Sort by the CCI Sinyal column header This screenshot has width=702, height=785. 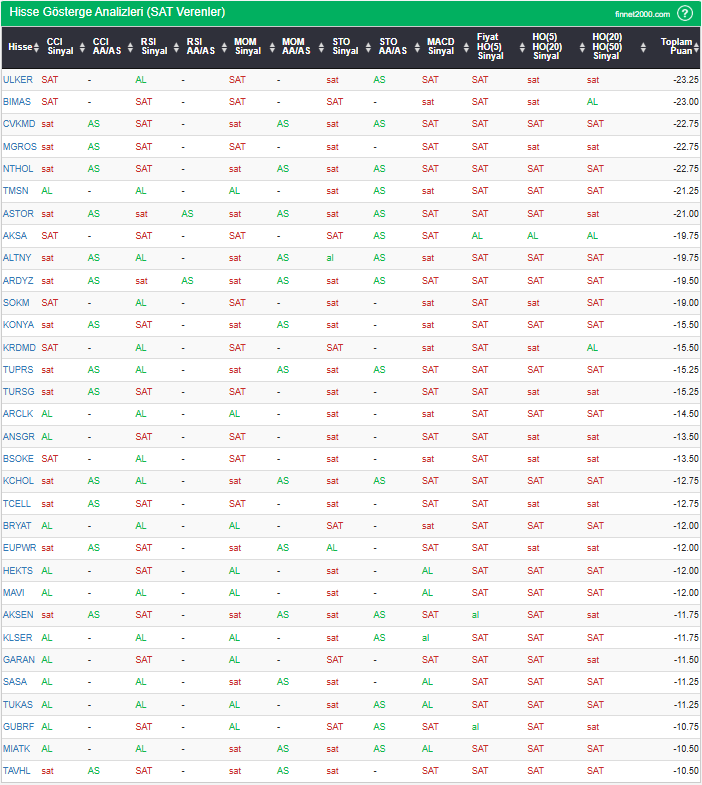coord(60,46)
